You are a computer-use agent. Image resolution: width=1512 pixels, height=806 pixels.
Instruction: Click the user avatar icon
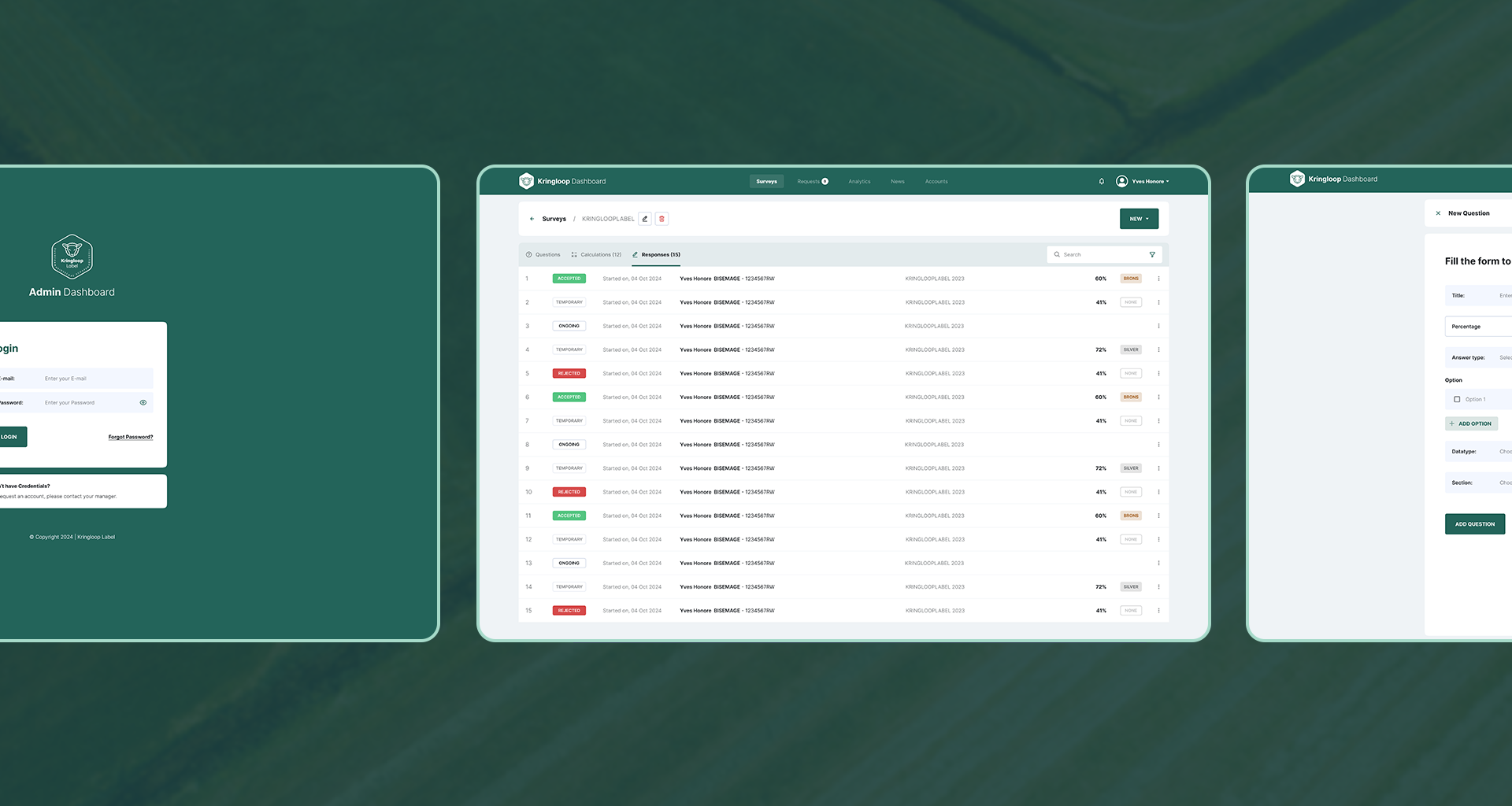point(1121,182)
